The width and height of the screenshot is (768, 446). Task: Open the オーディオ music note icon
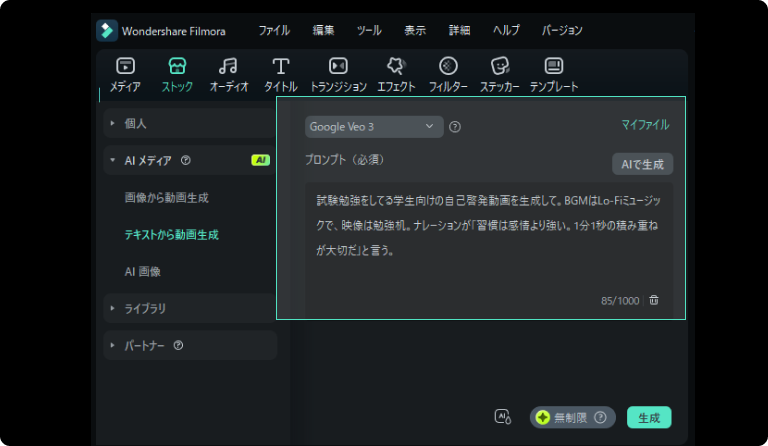[228, 66]
